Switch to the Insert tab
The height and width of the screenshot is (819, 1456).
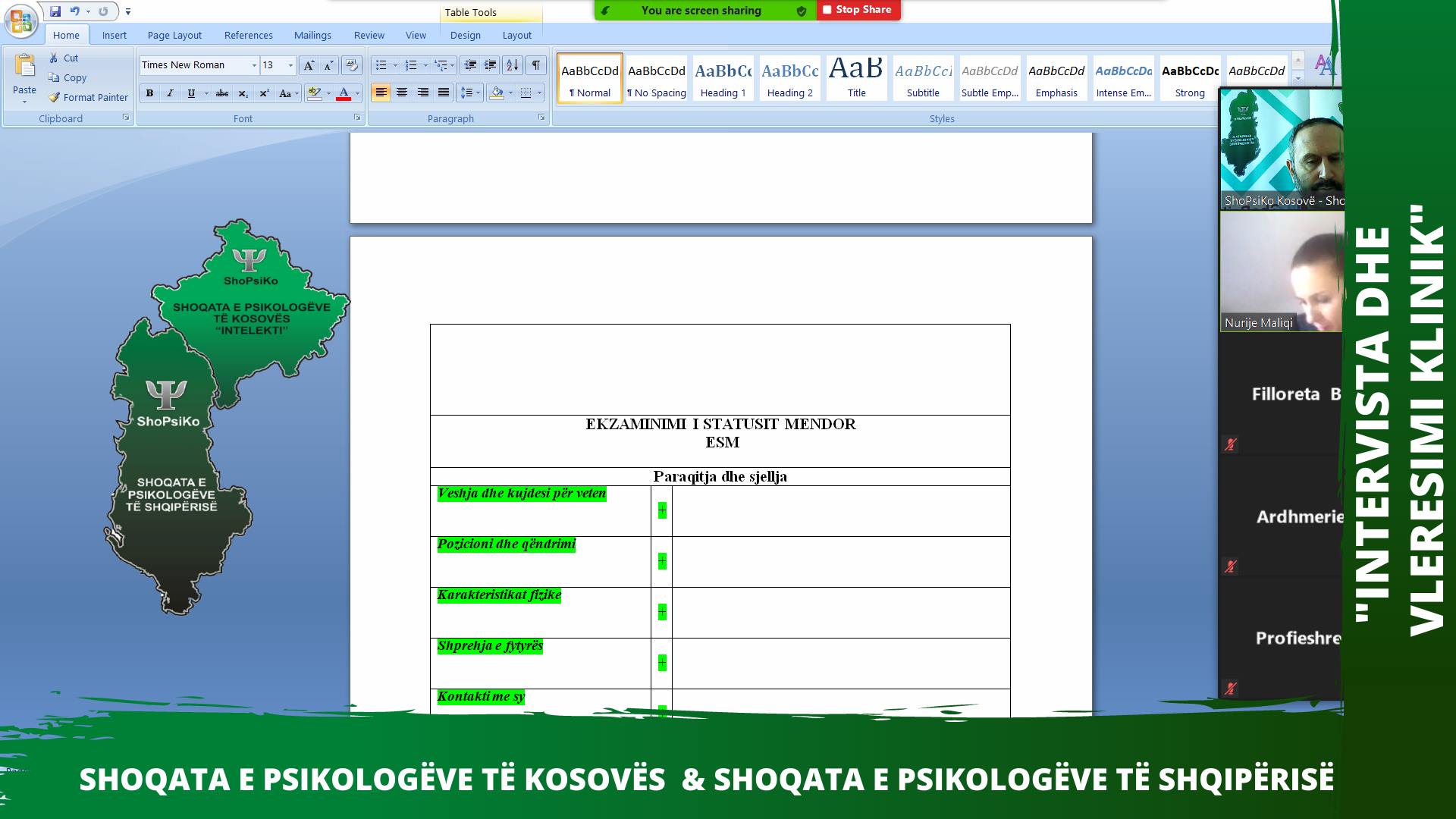(115, 35)
